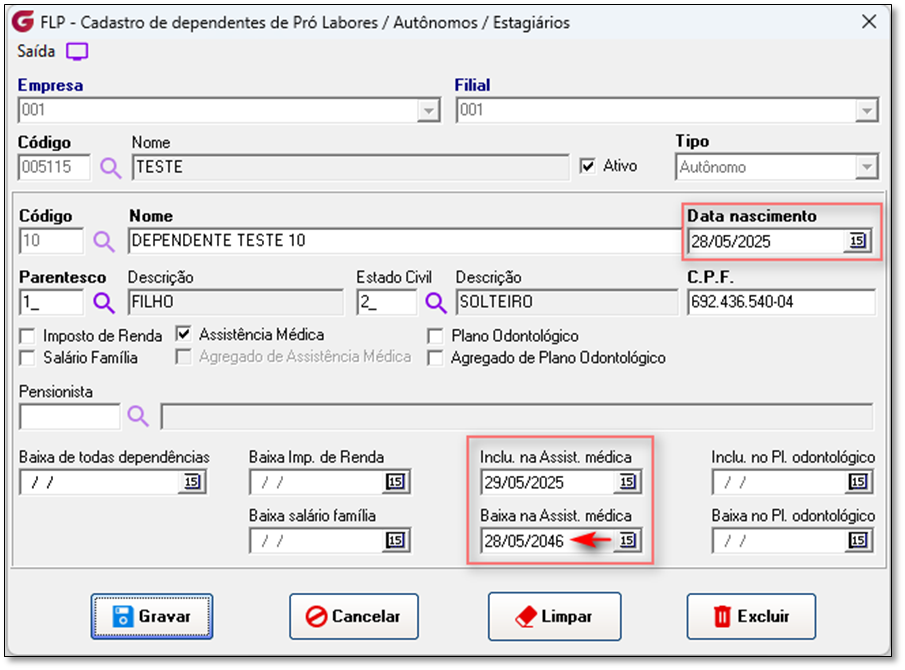The width and height of the screenshot is (905, 670).
Task: Click the Excluir button
Action: 751,616
